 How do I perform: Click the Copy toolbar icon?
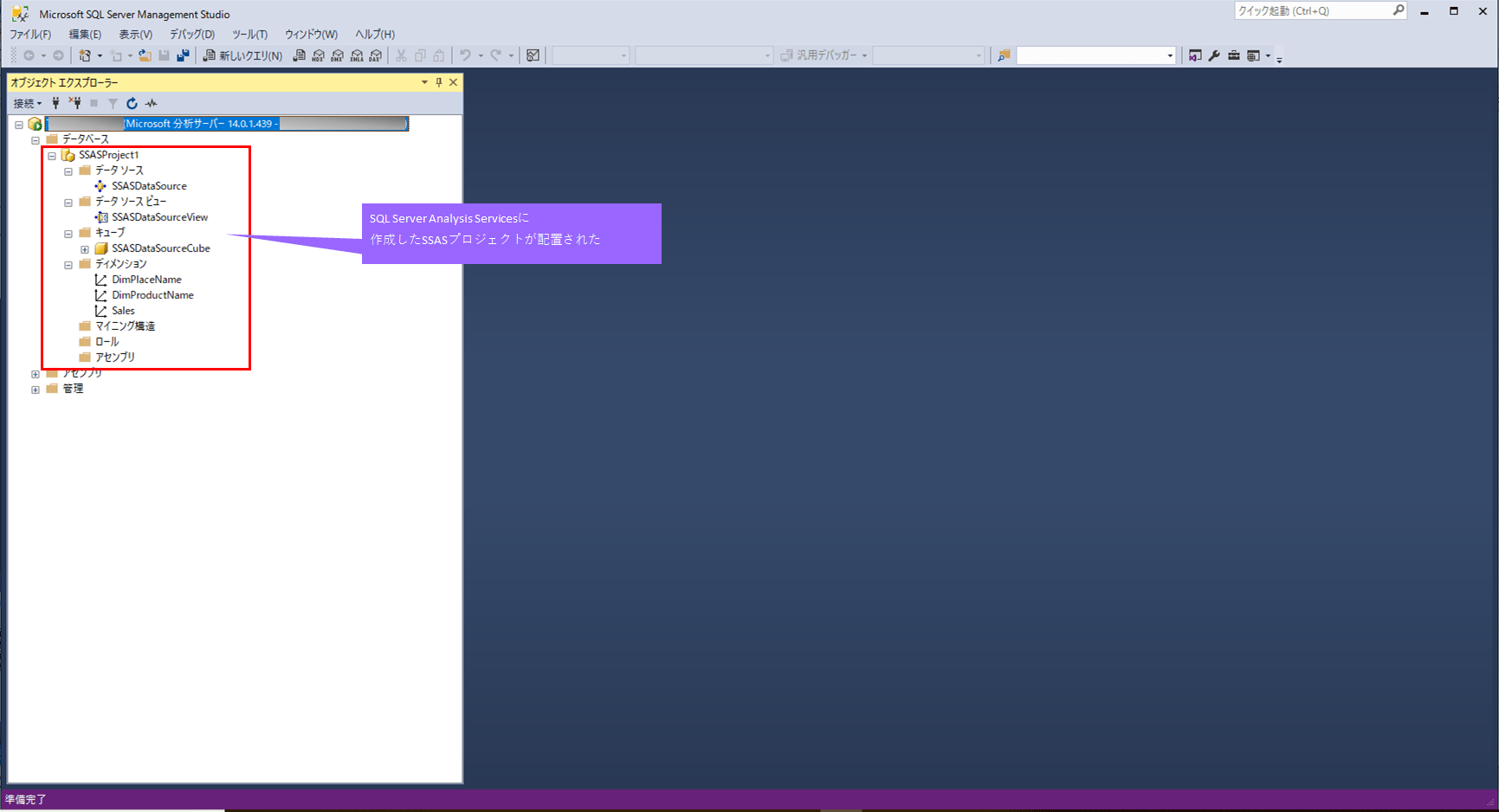pos(420,55)
